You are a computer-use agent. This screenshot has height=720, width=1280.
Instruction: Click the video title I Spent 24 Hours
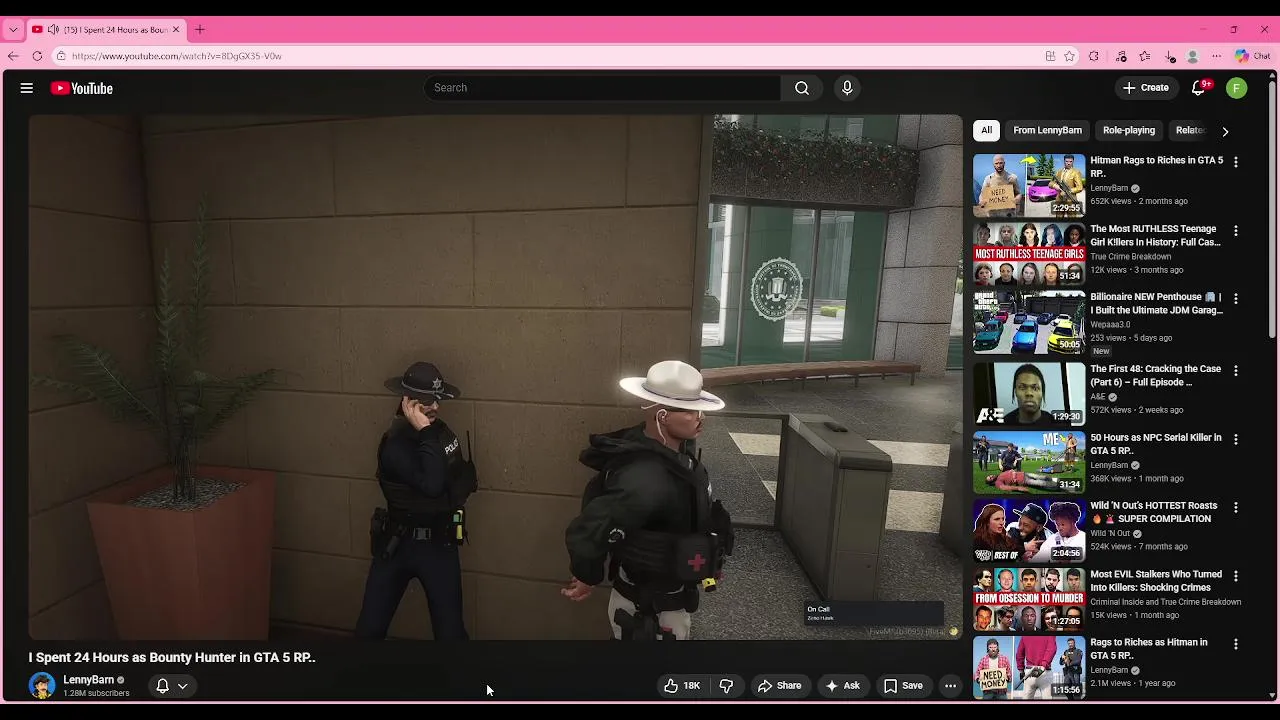pos(172,658)
